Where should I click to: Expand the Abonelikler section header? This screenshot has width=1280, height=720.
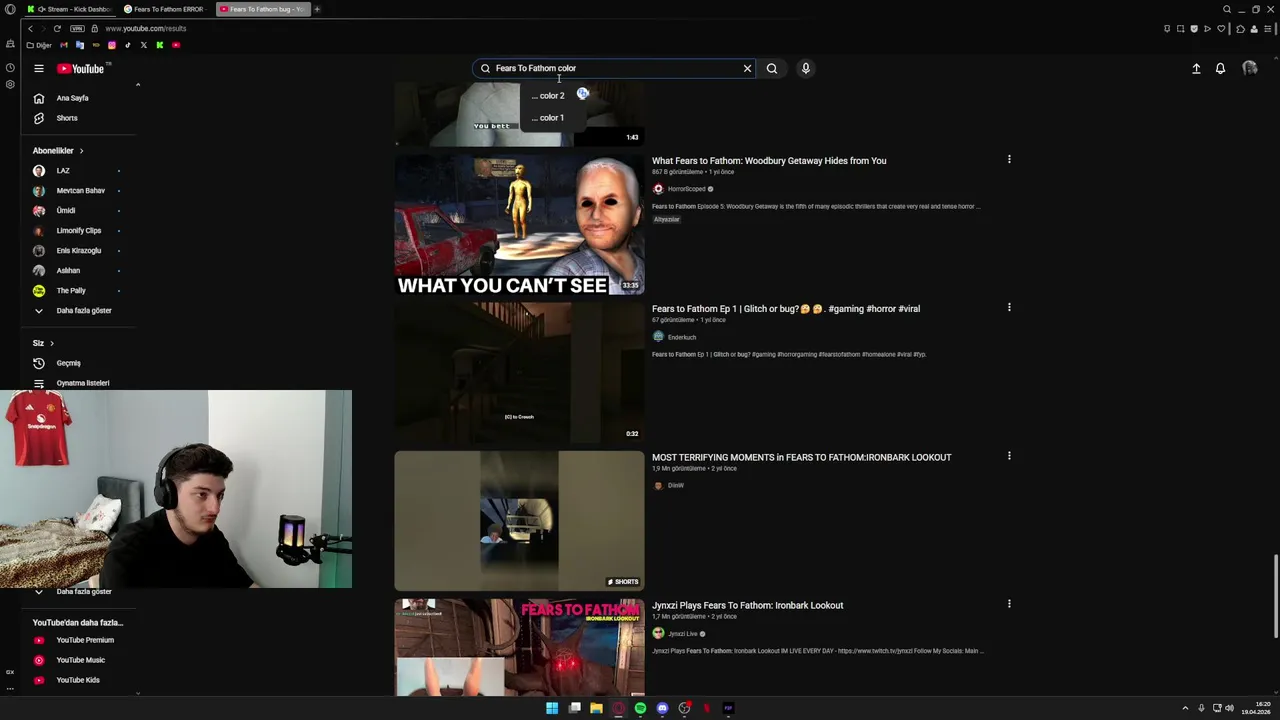click(58, 151)
